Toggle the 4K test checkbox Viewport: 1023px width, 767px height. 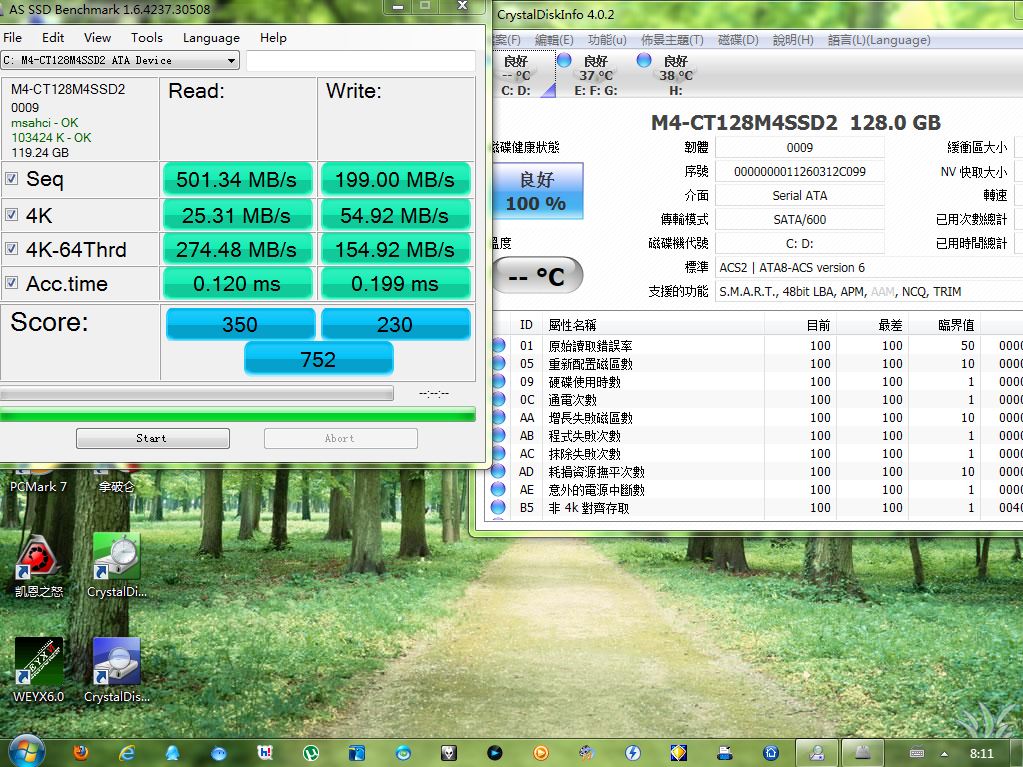click(x=11, y=215)
